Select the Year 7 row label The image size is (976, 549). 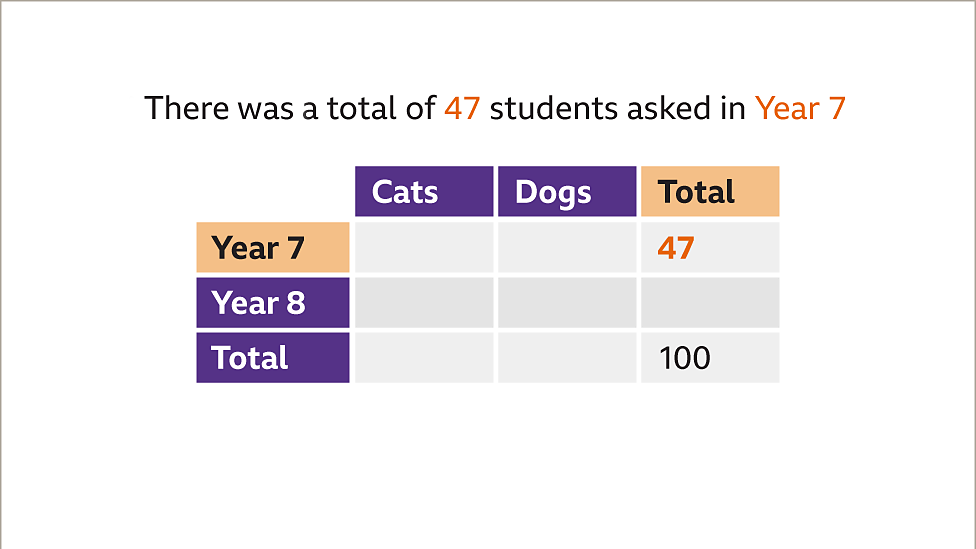coord(273,248)
